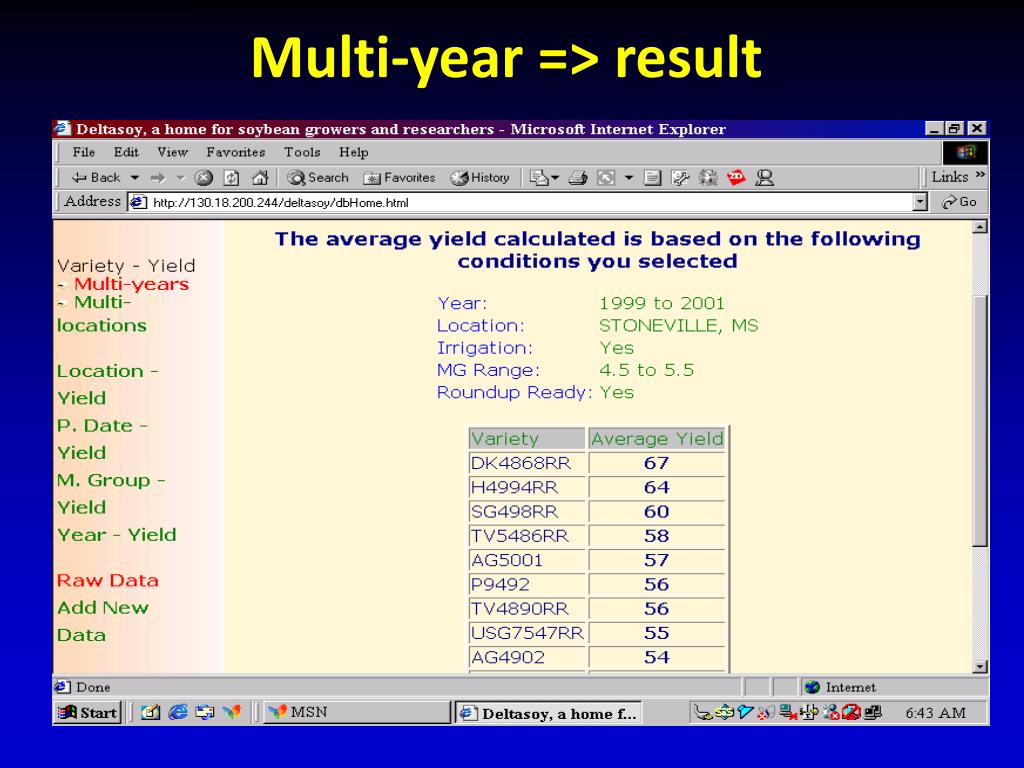This screenshot has height=768, width=1024.
Task: Click the Messenger person icon
Action: 764,178
